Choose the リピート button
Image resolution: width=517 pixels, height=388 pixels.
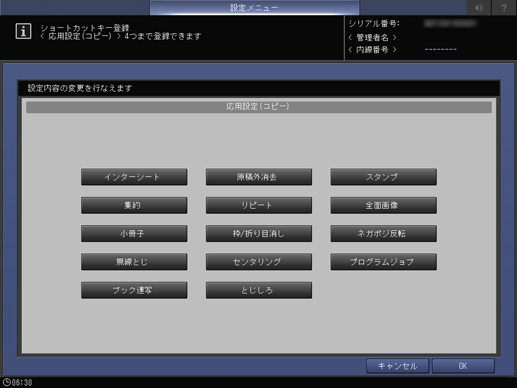pos(259,205)
